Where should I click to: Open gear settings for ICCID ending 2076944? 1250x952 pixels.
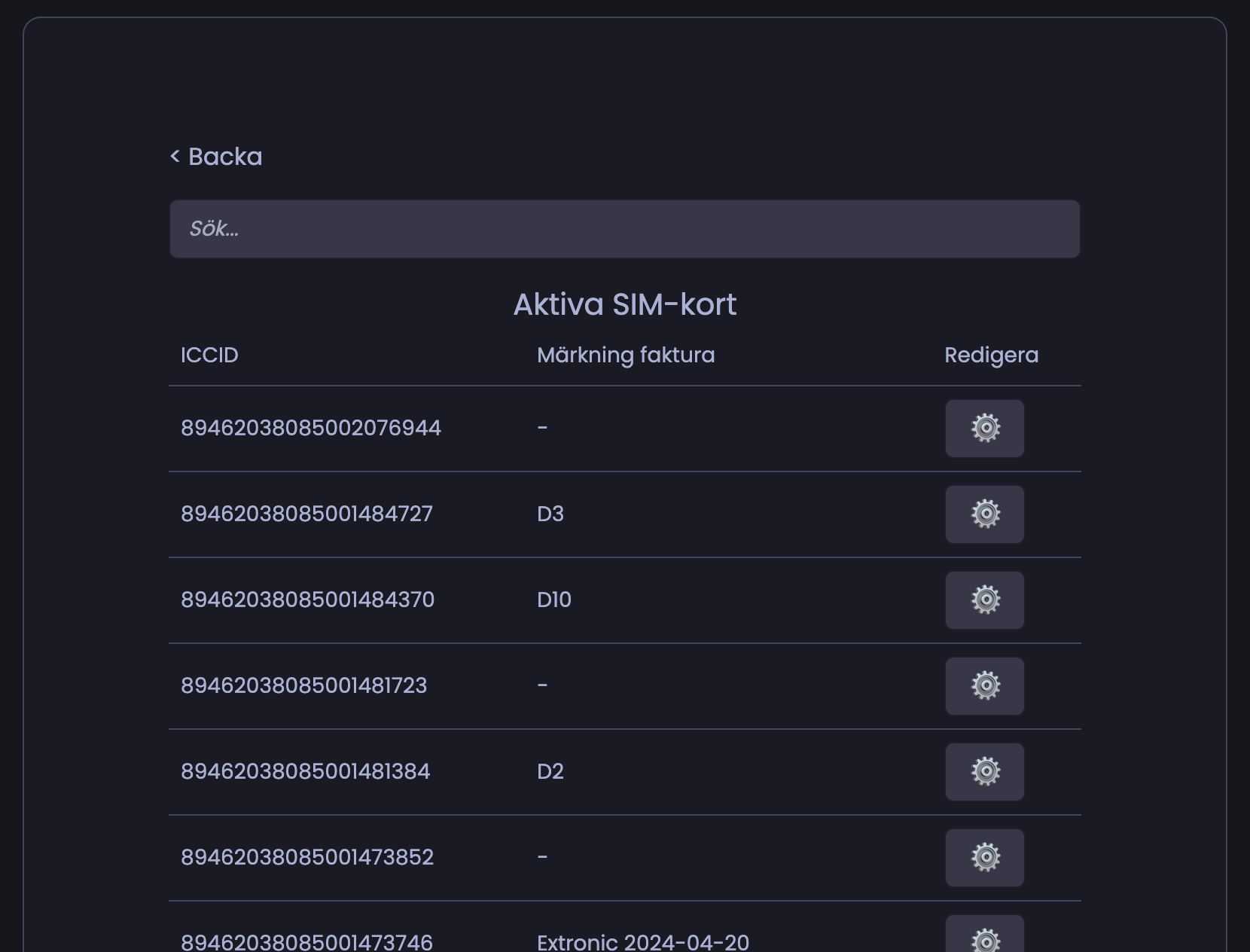[x=984, y=429]
